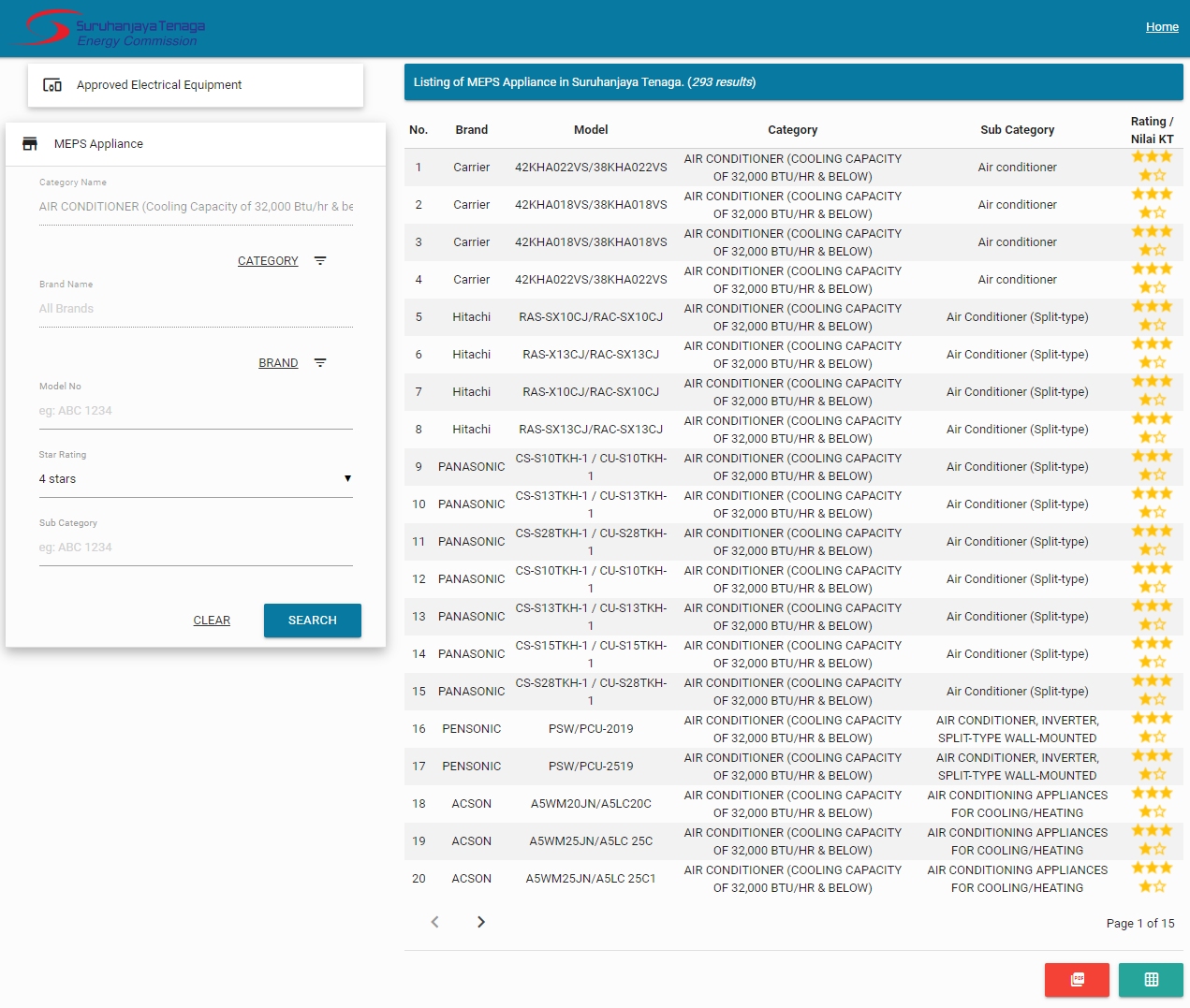Follow the Home link in the header
1190x1008 pixels.
coord(1162,27)
